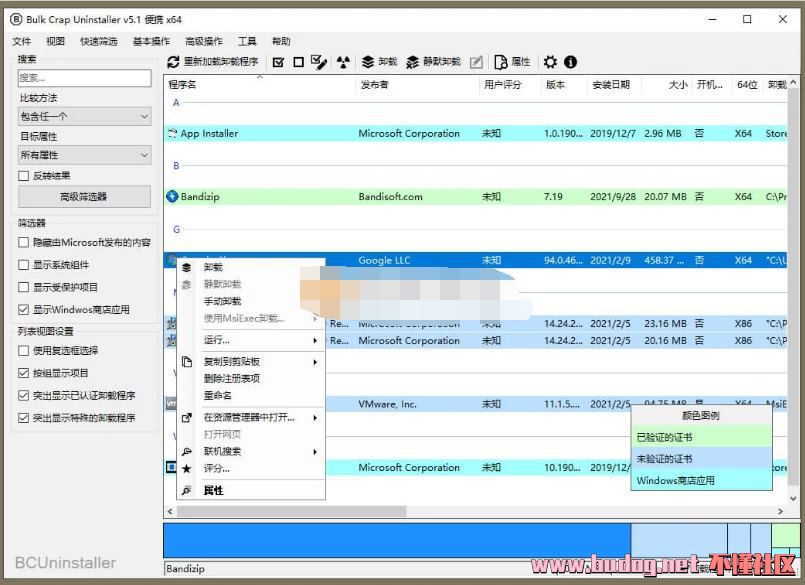
Task: Open the 工具 menu
Action: click(x=247, y=42)
